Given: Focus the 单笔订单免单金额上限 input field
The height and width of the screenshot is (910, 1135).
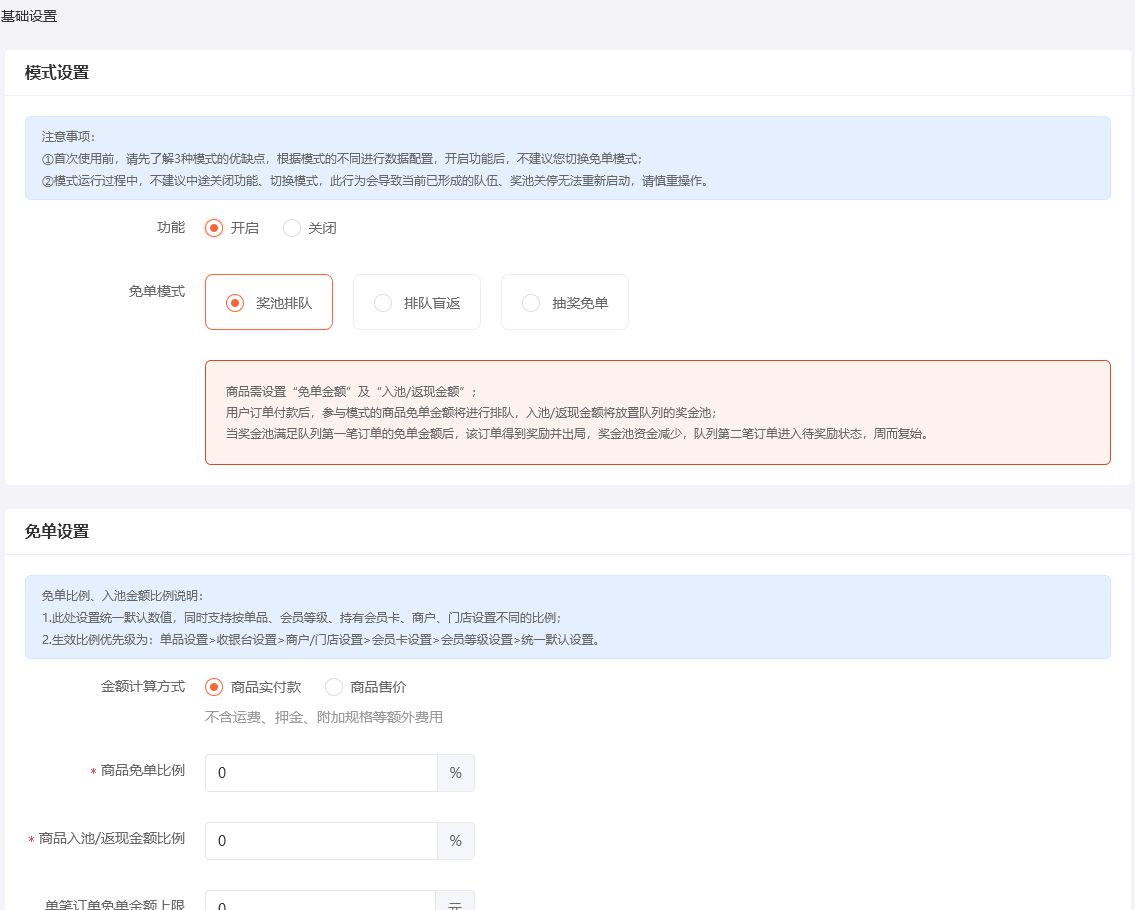Looking at the screenshot, I should (320, 901).
